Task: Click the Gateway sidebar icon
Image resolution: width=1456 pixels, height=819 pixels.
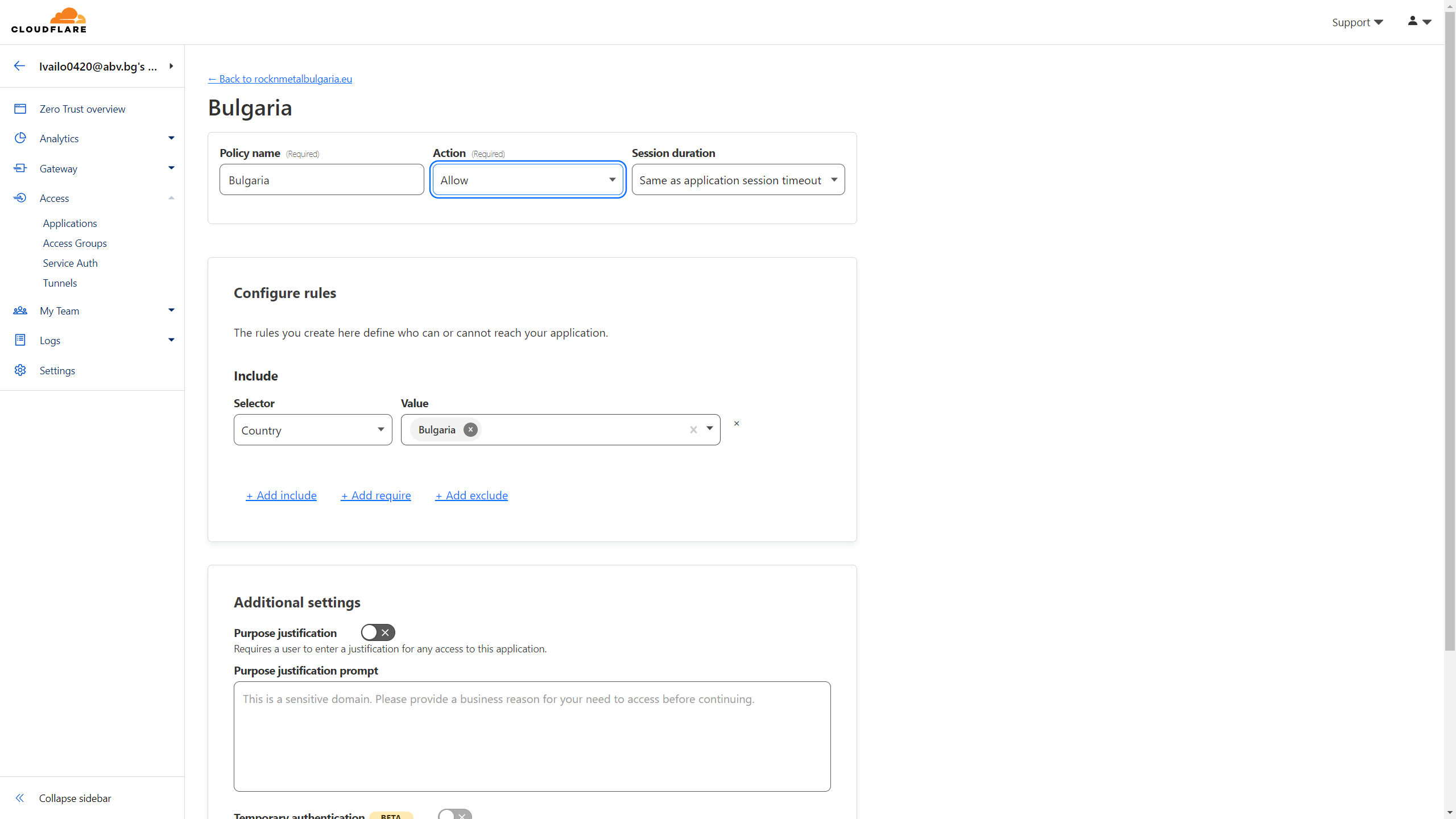Action: click(x=20, y=168)
